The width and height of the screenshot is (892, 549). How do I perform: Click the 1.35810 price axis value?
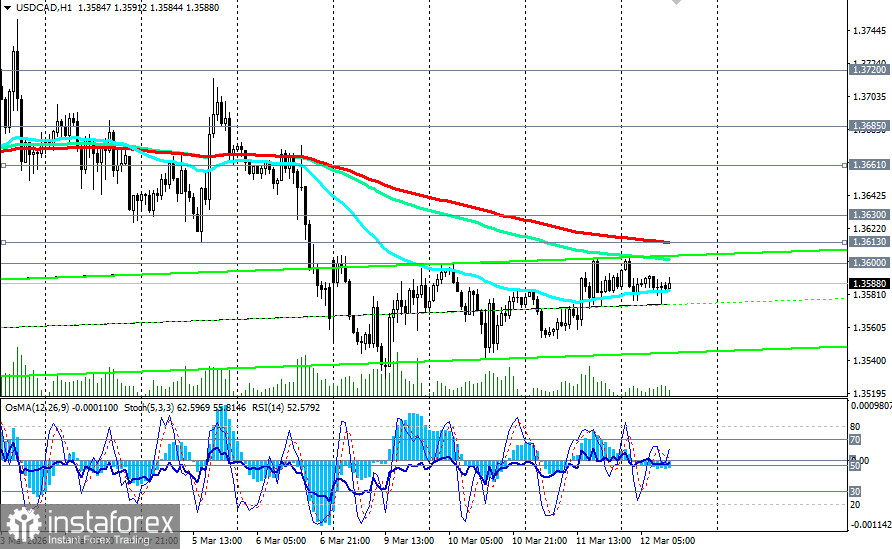(870, 294)
